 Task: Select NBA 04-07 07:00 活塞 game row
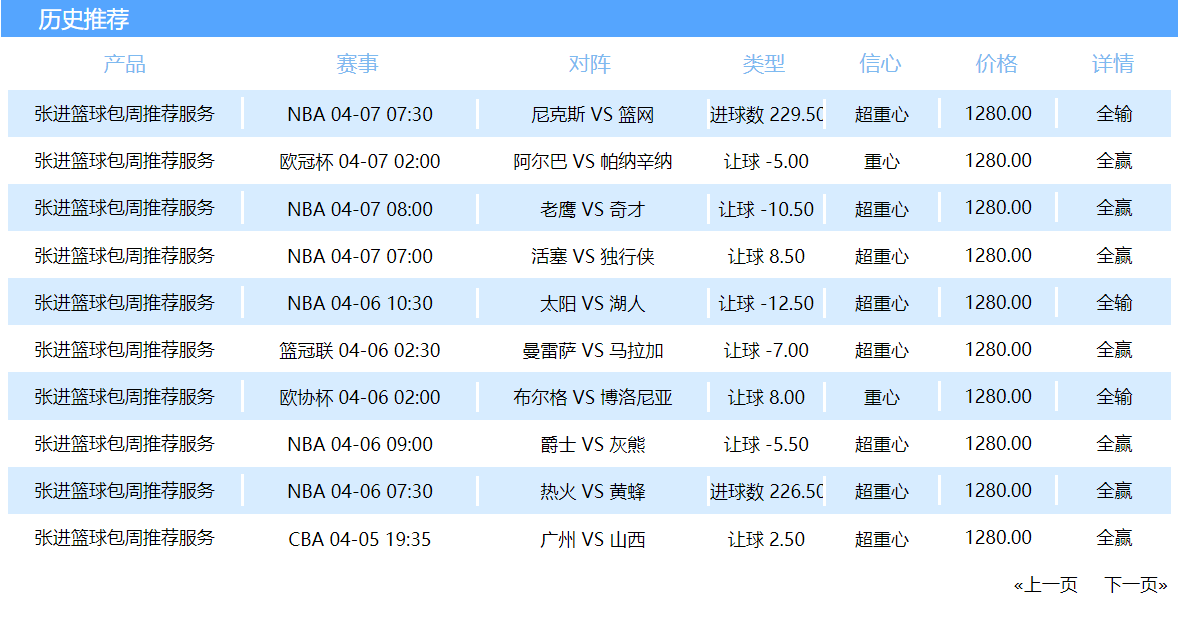(360, 256)
